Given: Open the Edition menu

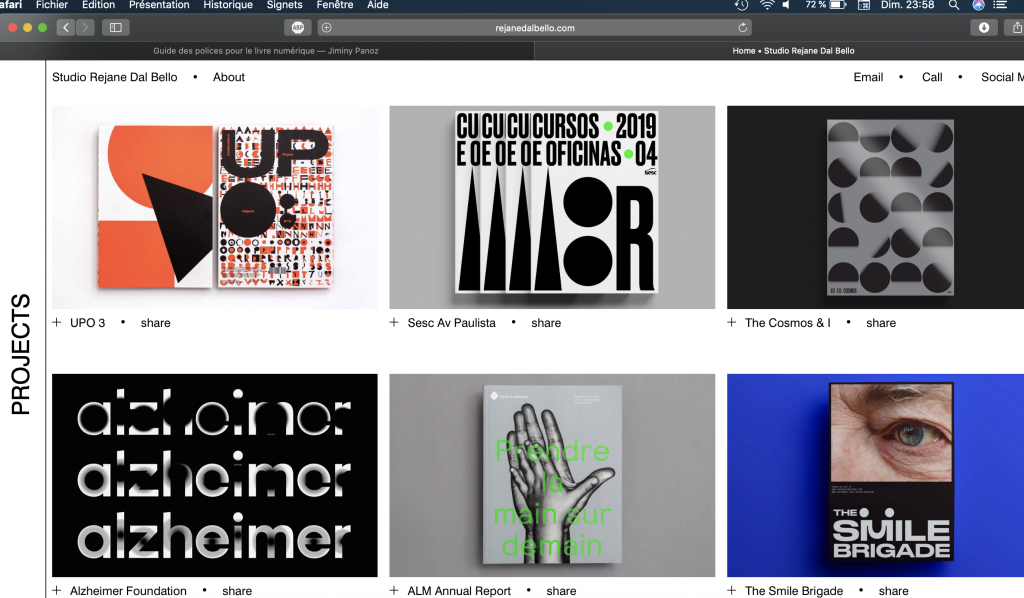Looking at the screenshot, I should point(99,5).
